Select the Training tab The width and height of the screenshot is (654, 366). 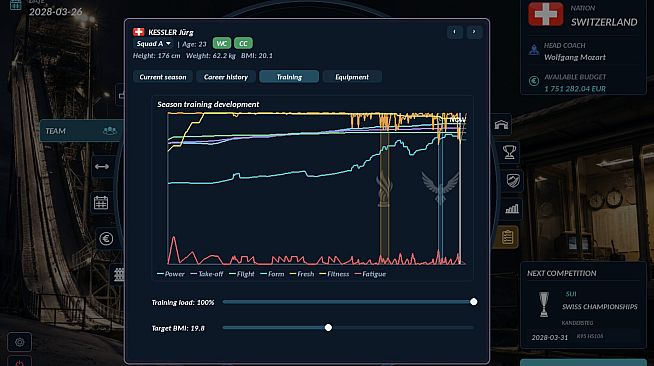point(289,77)
